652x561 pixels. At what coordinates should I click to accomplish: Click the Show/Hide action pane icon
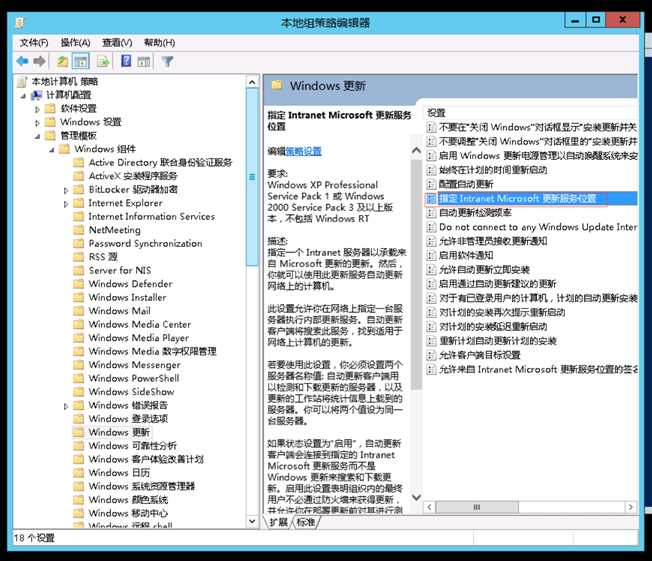(x=144, y=62)
